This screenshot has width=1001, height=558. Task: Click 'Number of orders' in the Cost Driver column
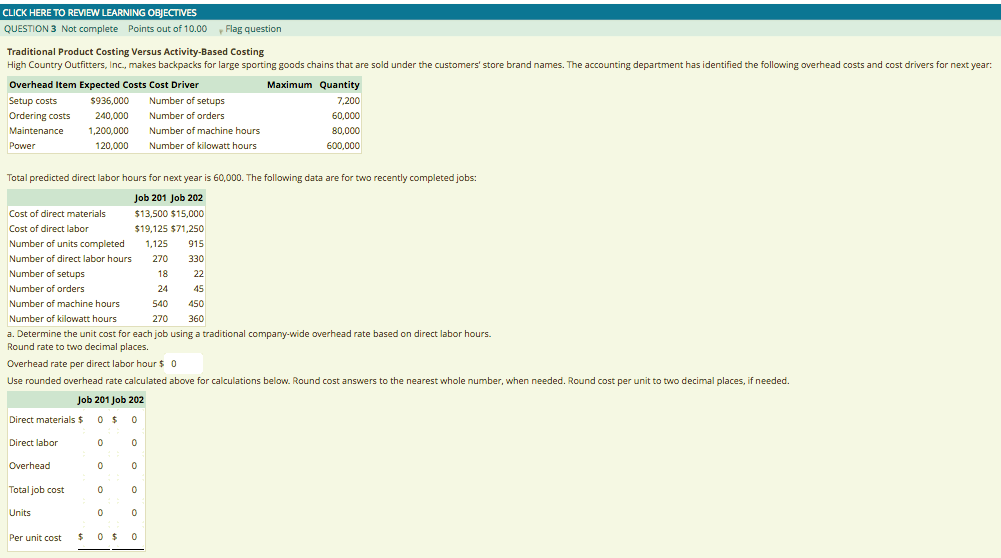click(x=187, y=116)
